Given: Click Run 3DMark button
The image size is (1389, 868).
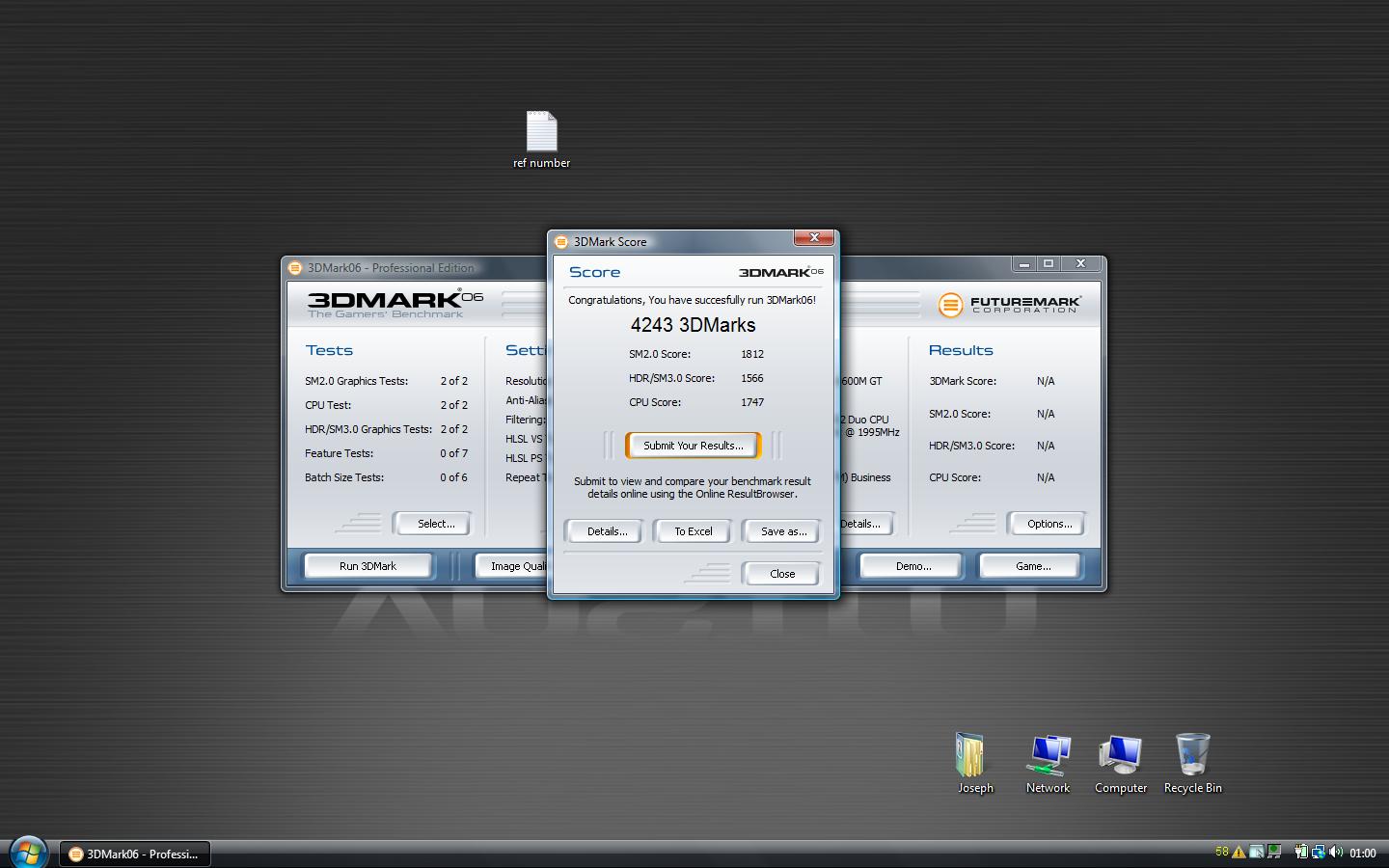Looking at the screenshot, I should pyautogui.click(x=368, y=566).
